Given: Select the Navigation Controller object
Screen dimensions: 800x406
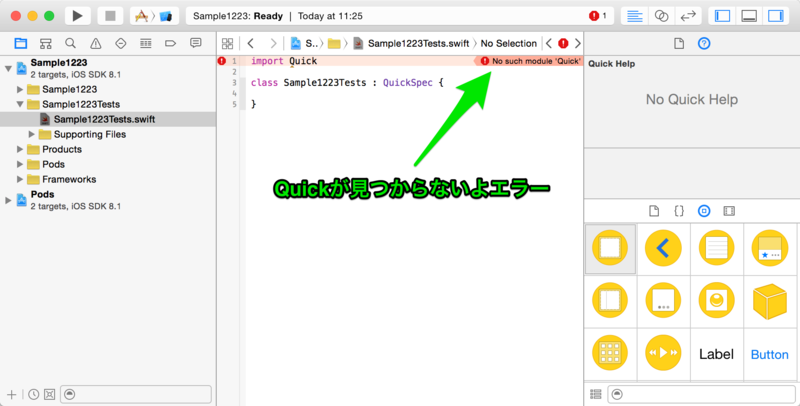Looking at the screenshot, I should pyautogui.click(x=663, y=248).
